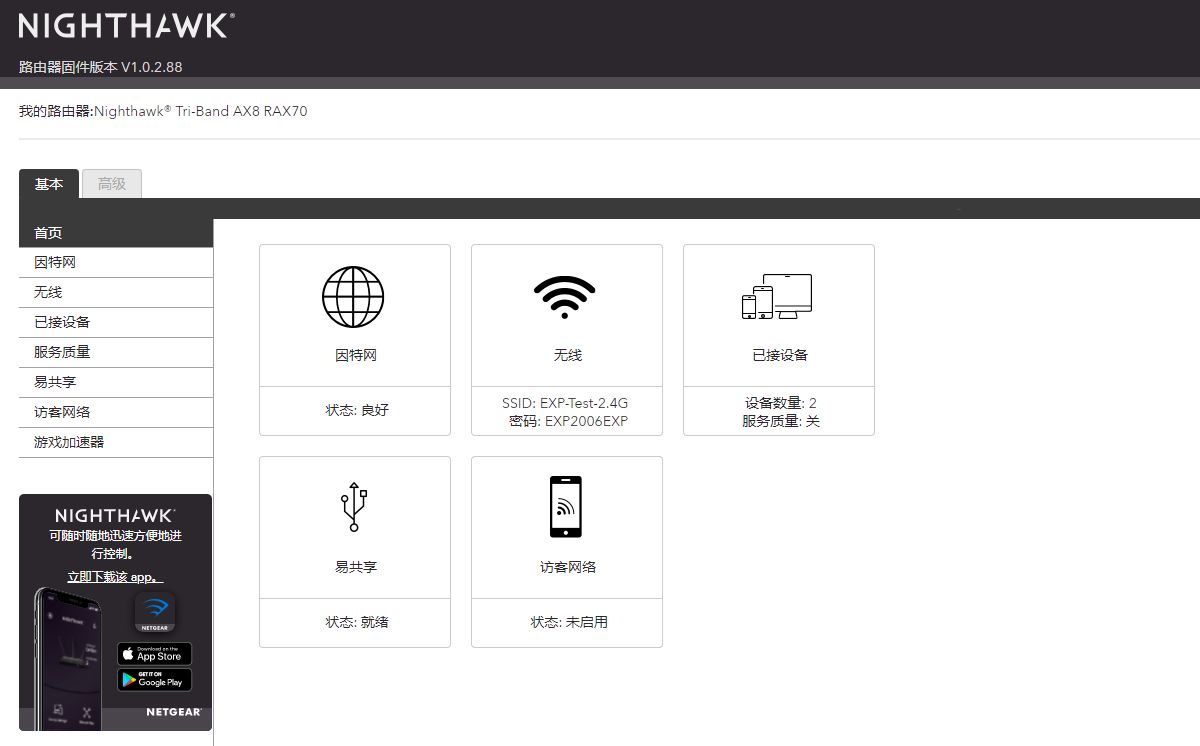Click the 已接设备 card title
The image size is (1200, 746).
[x=779, y=355]
